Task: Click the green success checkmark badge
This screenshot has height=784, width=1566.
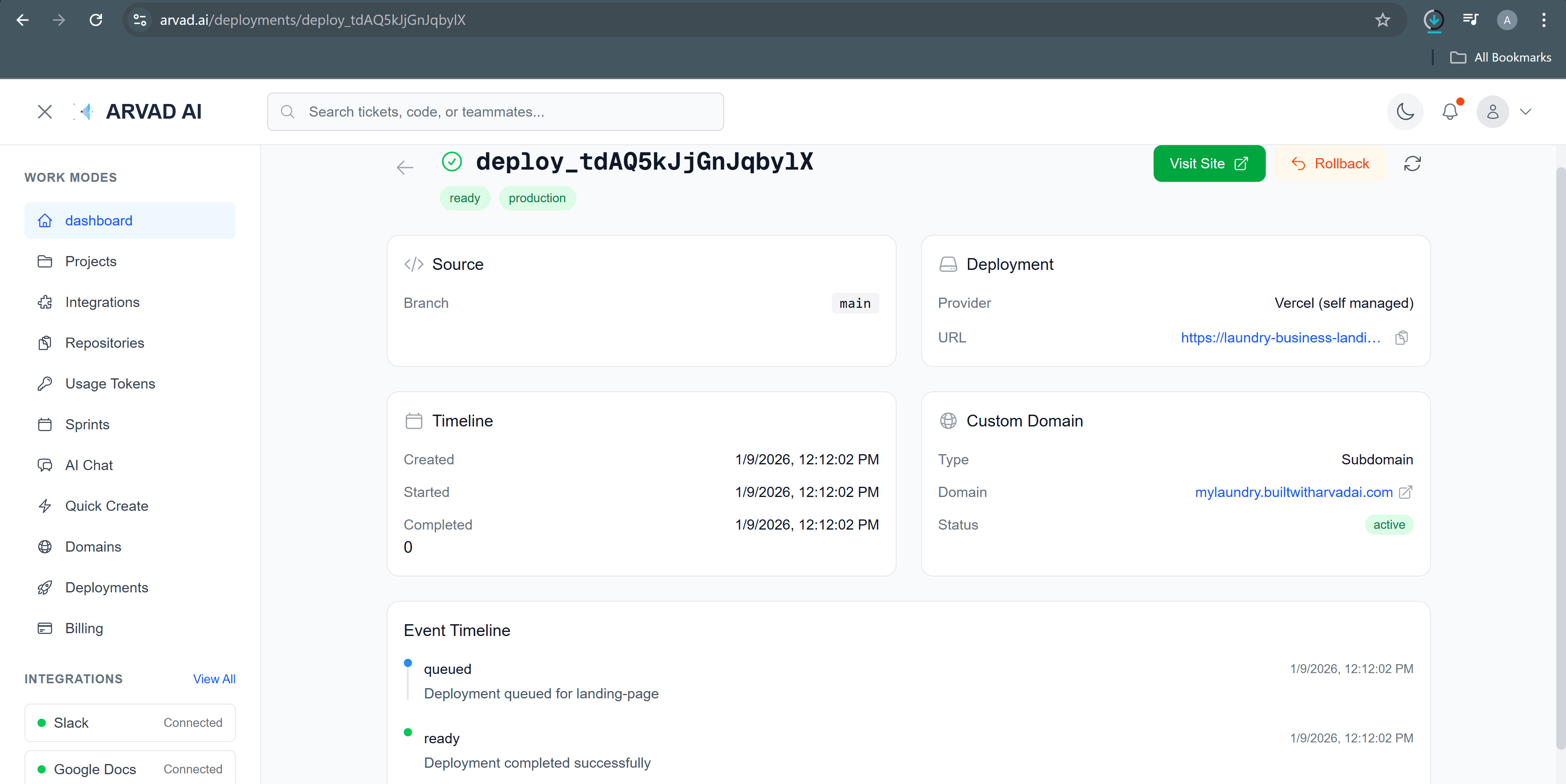Action: (x=452, y=162)
